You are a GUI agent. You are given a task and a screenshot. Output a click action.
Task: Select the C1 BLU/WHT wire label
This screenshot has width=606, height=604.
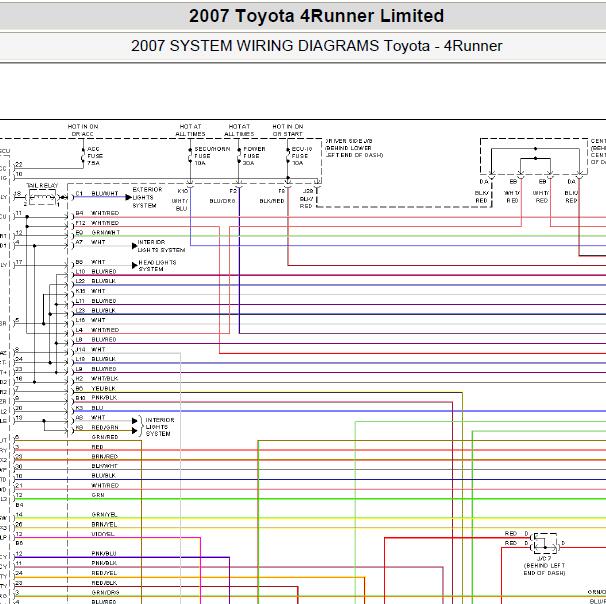click(97, 194)
